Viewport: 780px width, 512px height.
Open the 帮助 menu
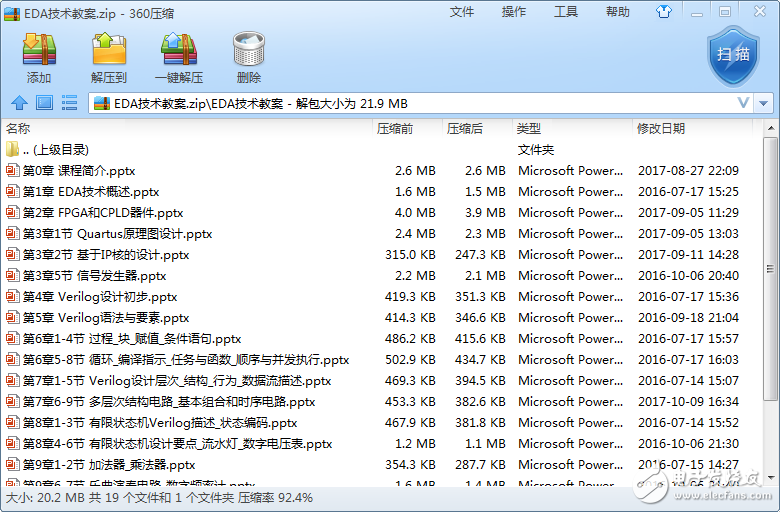[x=618, y=12]
